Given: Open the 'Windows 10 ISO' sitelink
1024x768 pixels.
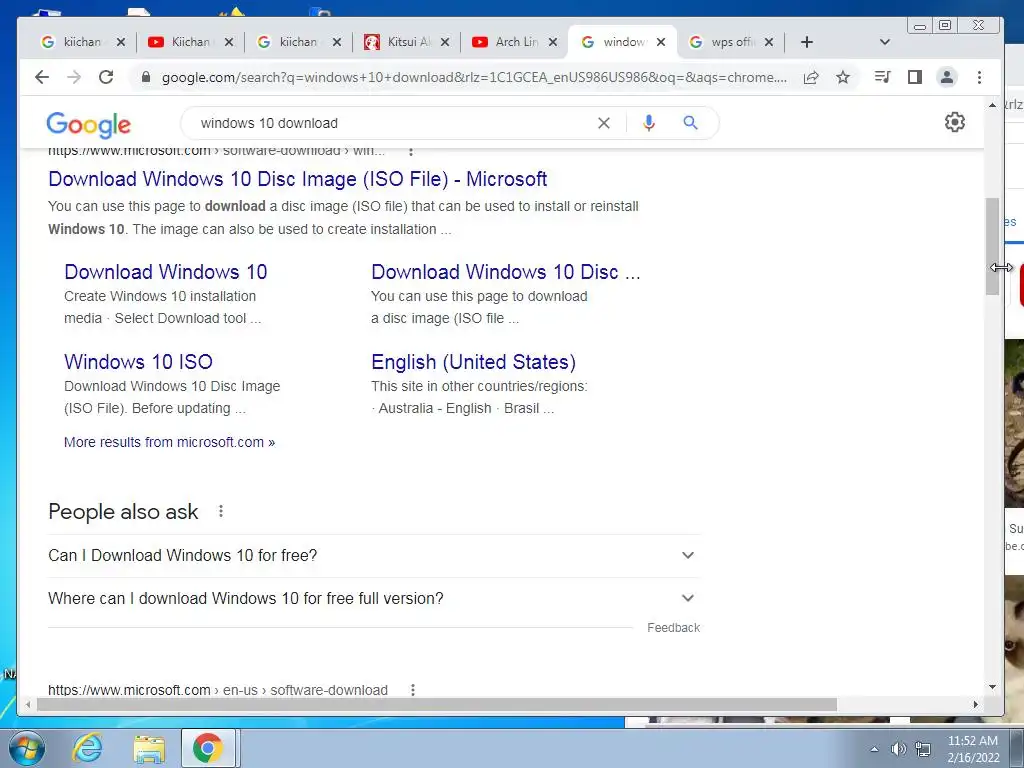Looking at the screenshot, I should click(138, 362).
